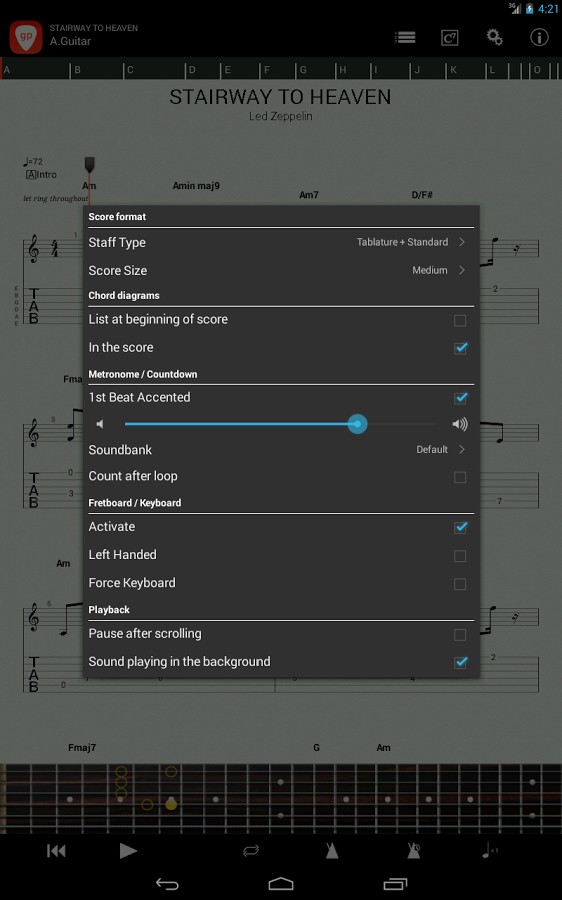This screenshot has width=562, height=900.
Task: Rewind to beginning of song
Action: coord(56,851)
